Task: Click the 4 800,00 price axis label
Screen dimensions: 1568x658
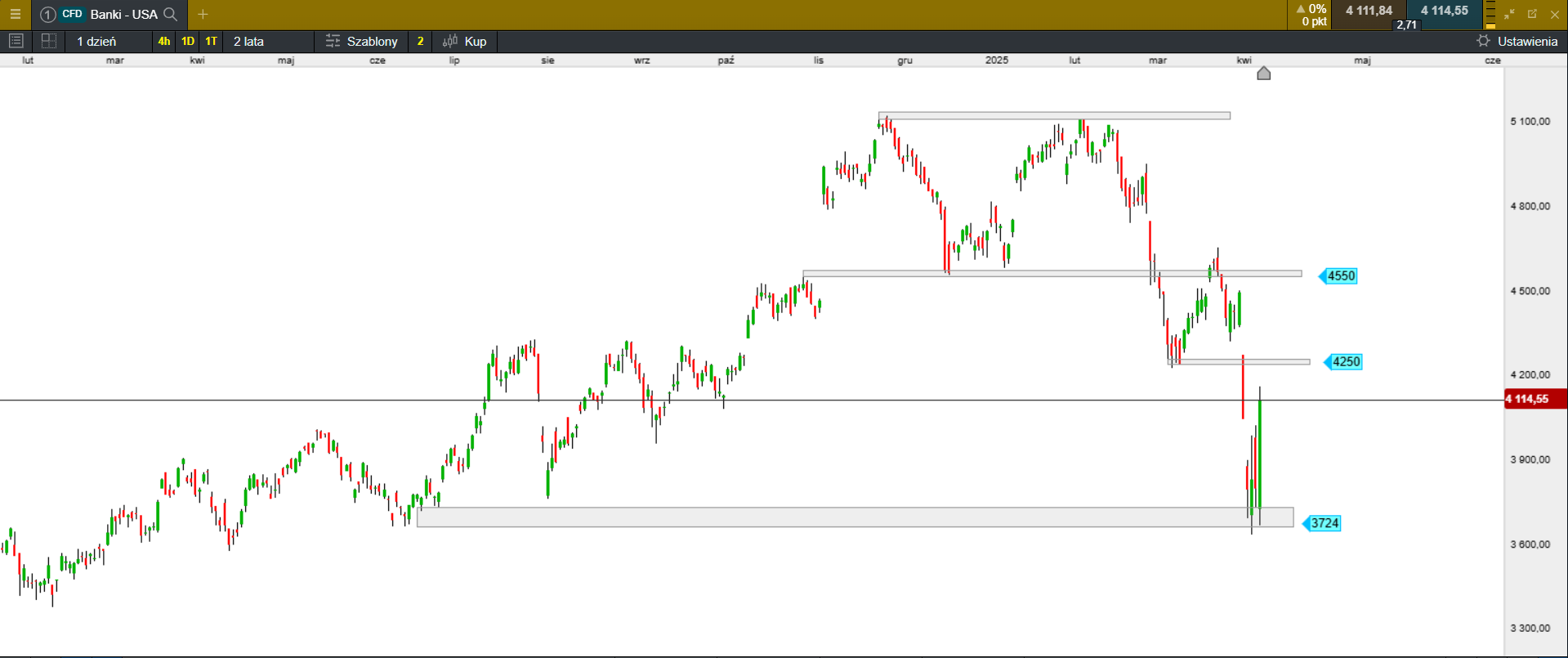Action: click(1530, 206)
